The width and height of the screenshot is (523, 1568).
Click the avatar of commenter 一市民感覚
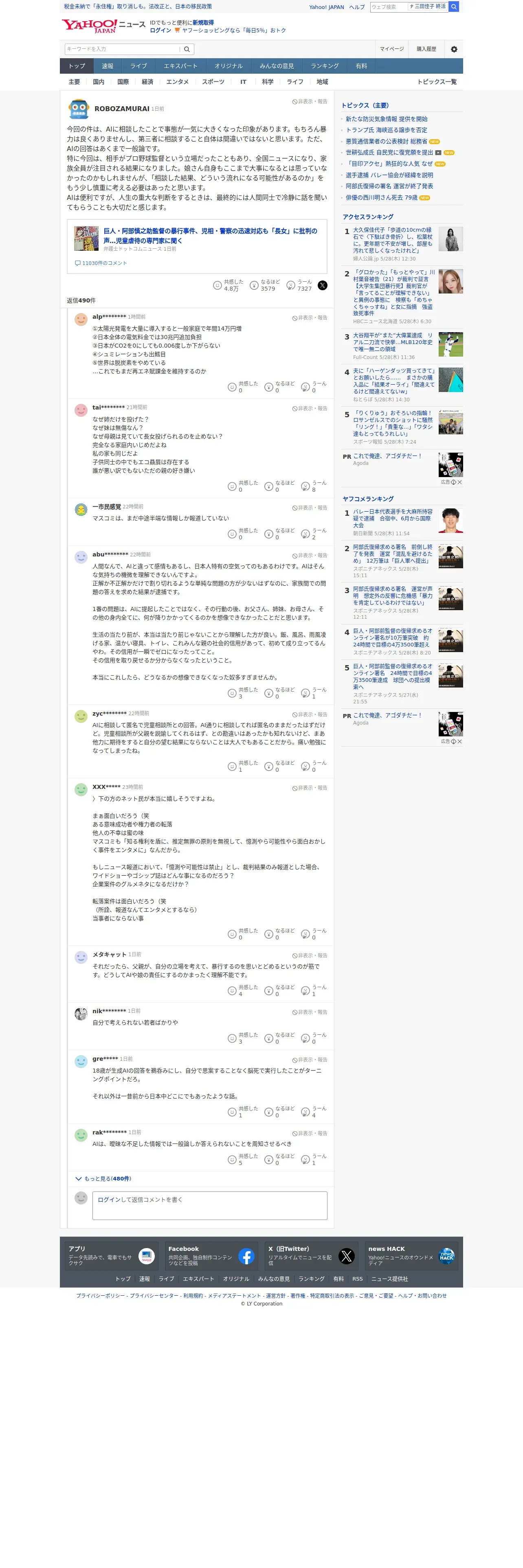(x=81, y=510)
